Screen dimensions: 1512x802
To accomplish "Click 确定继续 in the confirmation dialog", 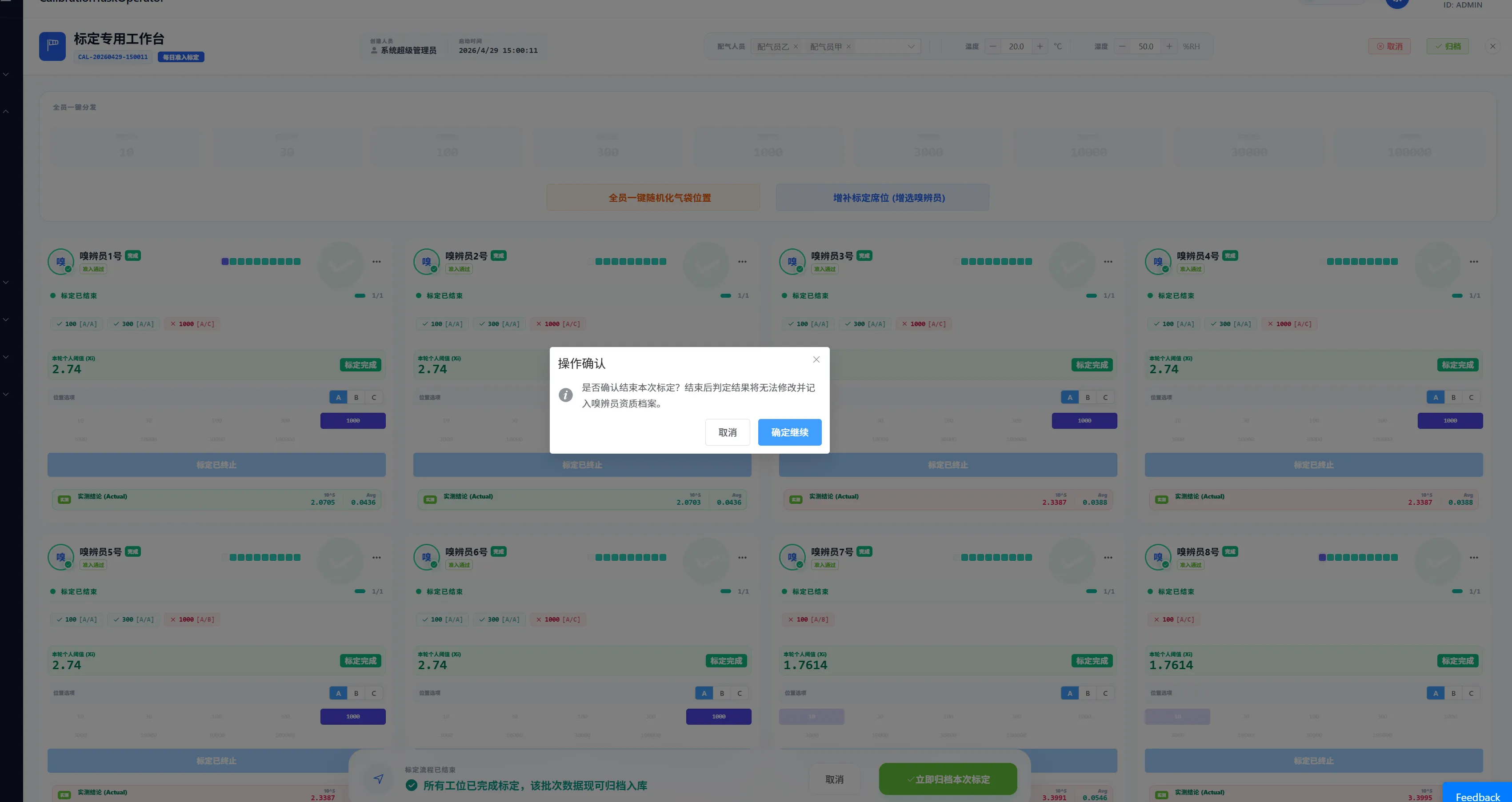I will 789,432.
